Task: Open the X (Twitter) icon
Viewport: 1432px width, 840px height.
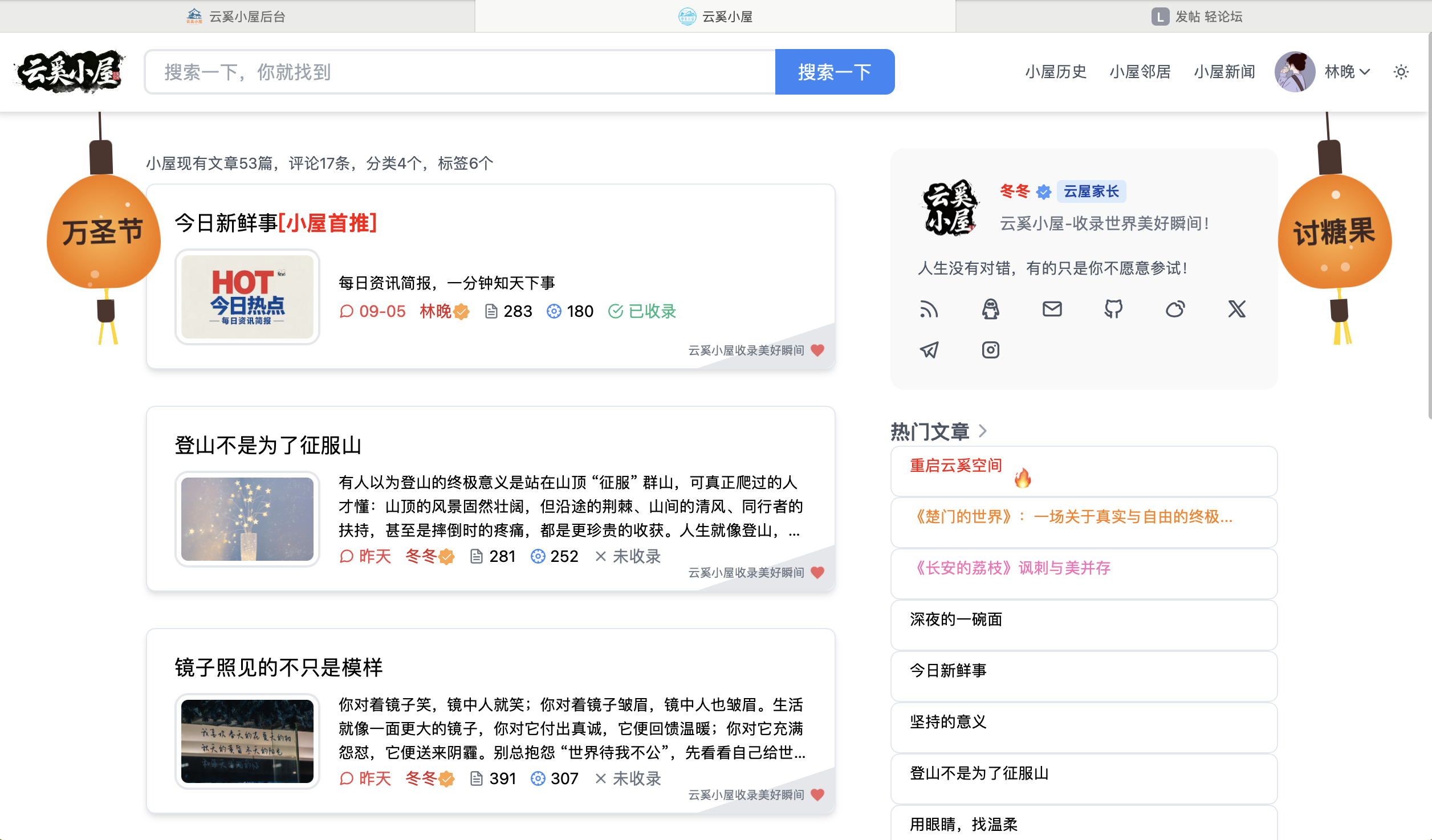Action: point(1236,309)
